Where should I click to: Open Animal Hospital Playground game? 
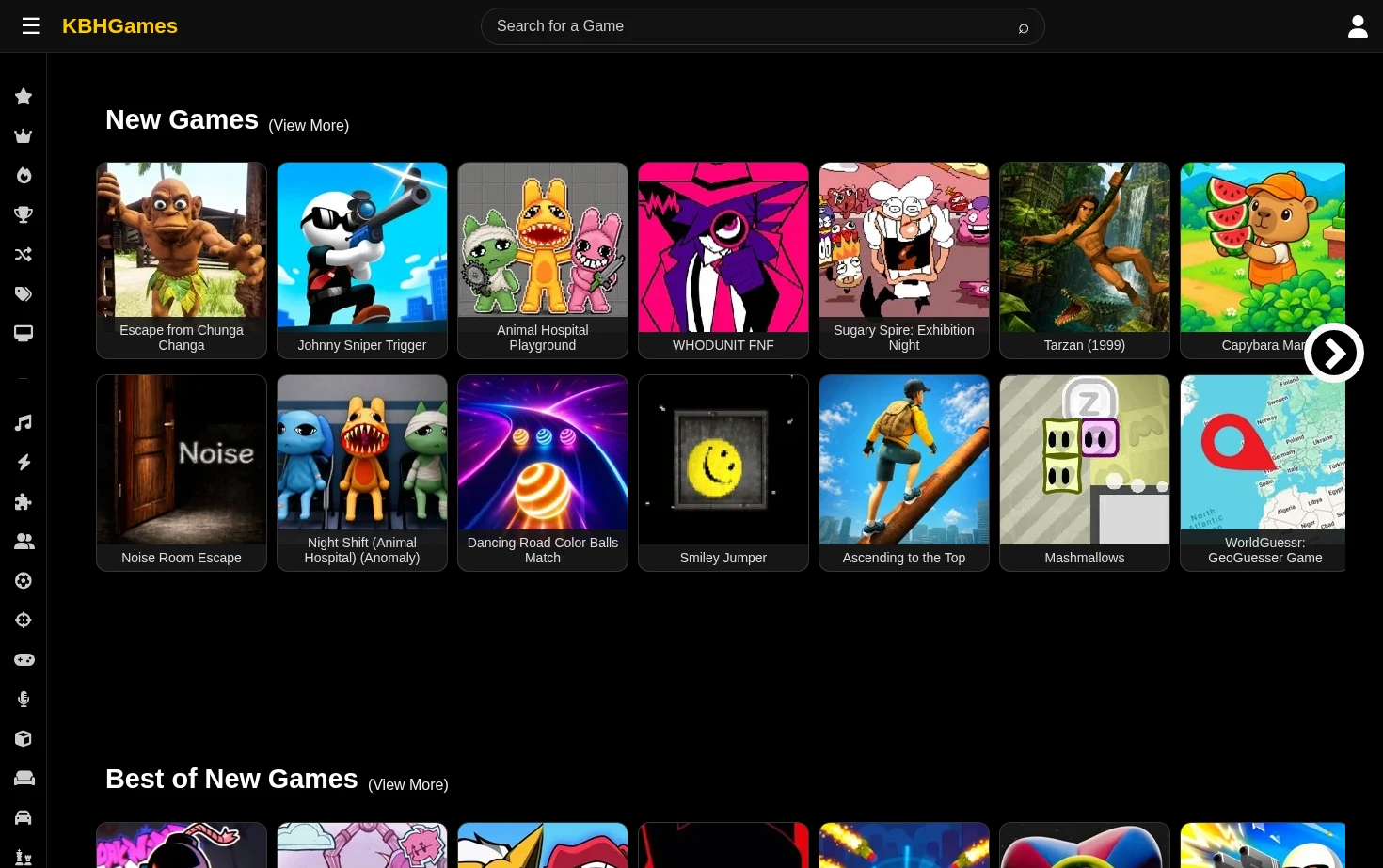pos(543,260)
